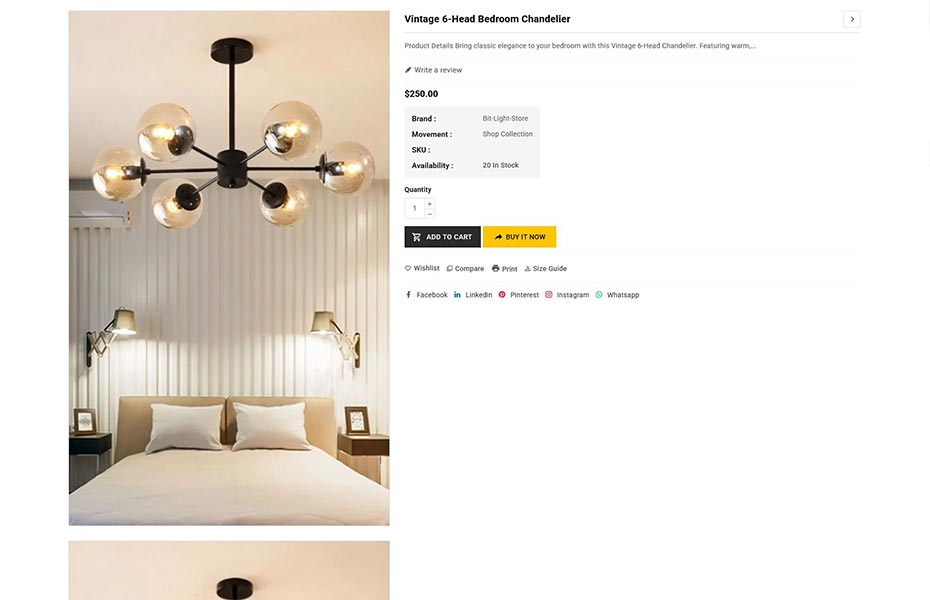Decrease quantity with the minus stepper
The width and height of the screenshot is (930, 600).
(429, 214)
